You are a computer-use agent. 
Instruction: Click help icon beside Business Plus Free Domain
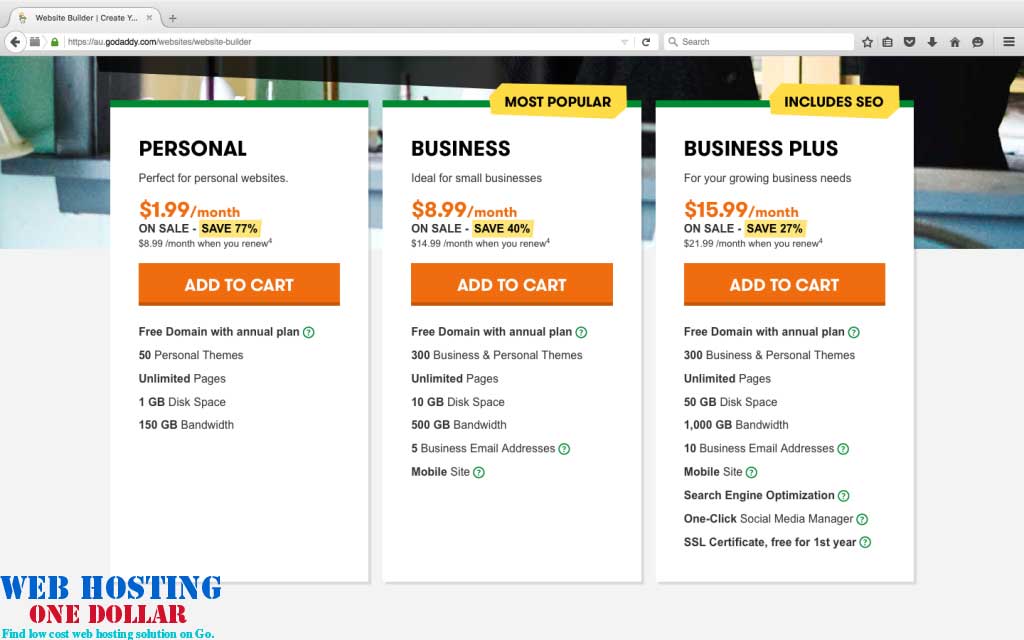click(854, 332)
